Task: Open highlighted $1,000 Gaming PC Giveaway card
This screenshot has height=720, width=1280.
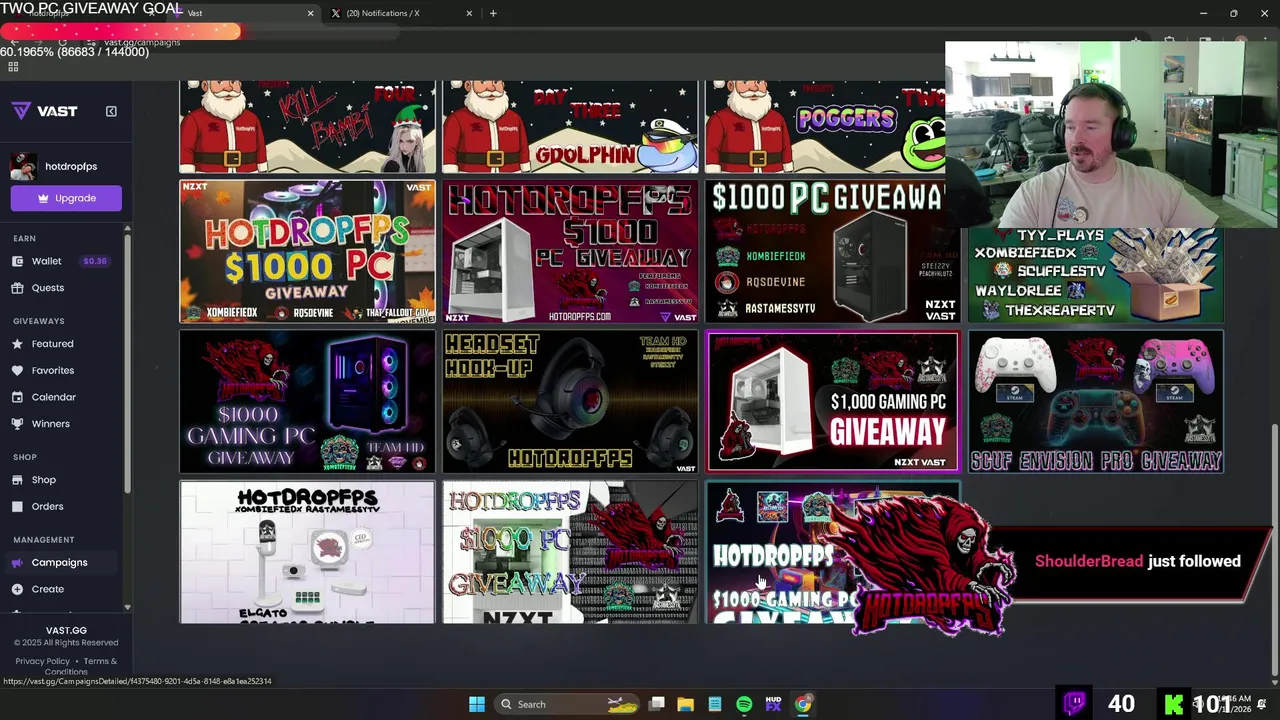Action: click(832, 401)
